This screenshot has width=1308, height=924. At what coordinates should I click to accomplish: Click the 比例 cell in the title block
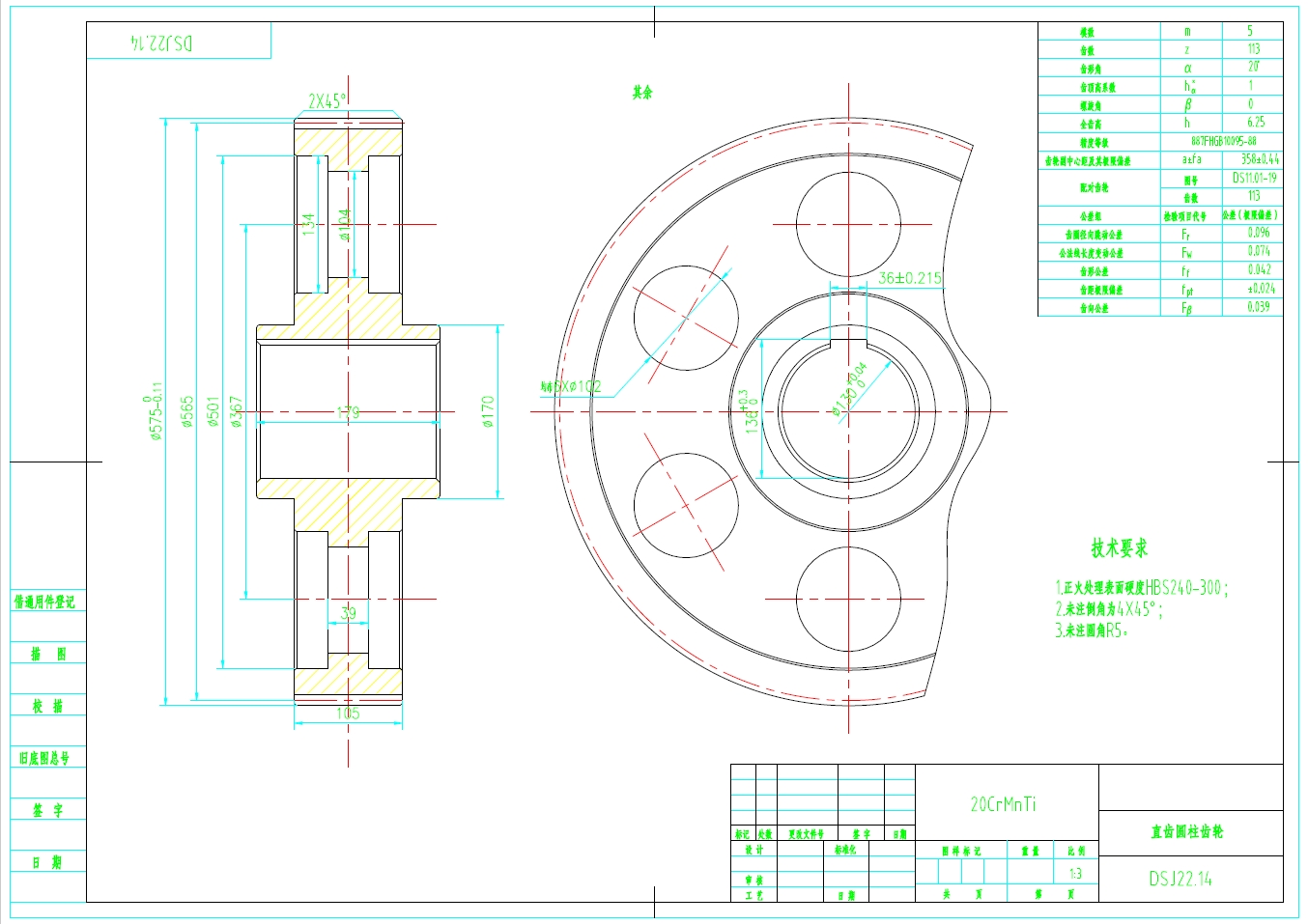[x=1076, y=851]
